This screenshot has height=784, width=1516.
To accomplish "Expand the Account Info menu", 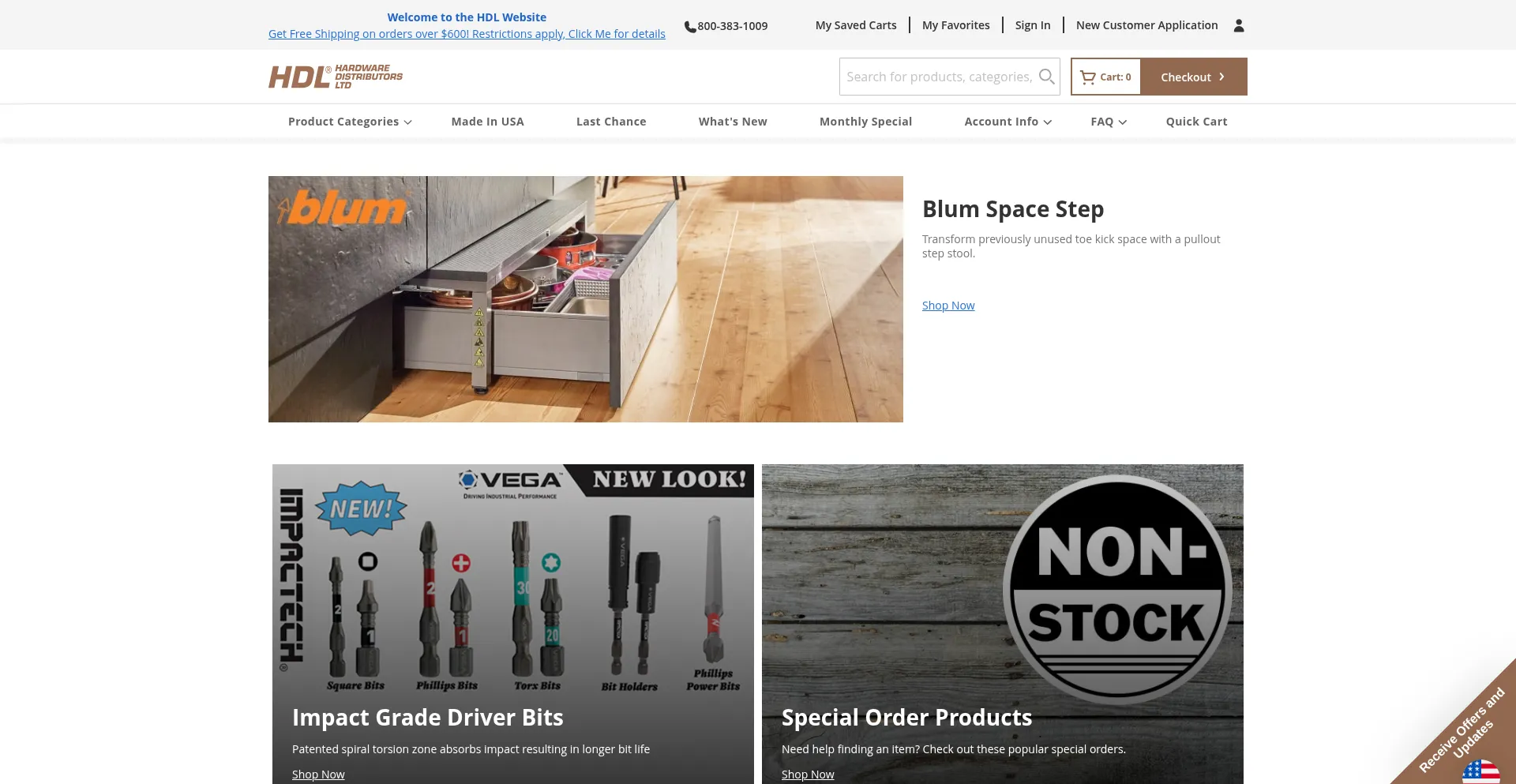I will point(1008,122).
